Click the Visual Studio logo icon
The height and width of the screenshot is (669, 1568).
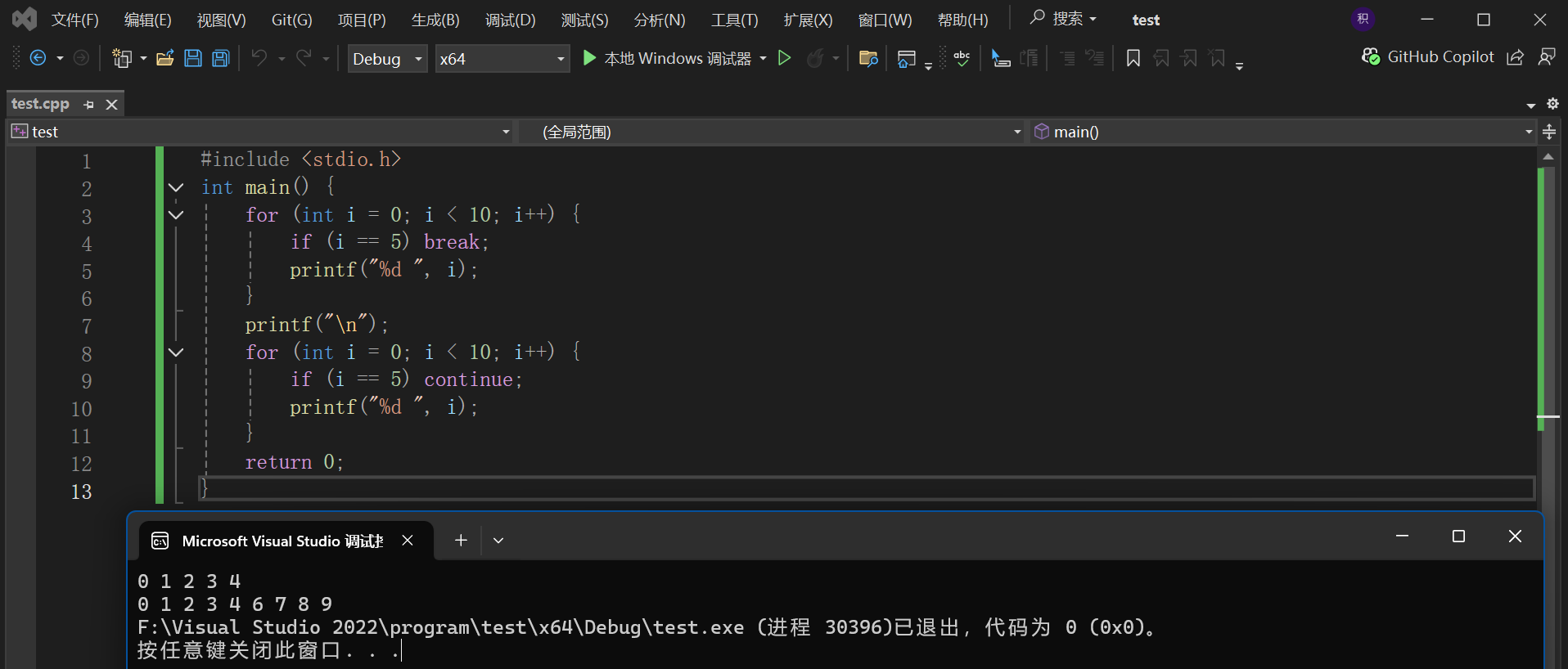tap(25, 19)
